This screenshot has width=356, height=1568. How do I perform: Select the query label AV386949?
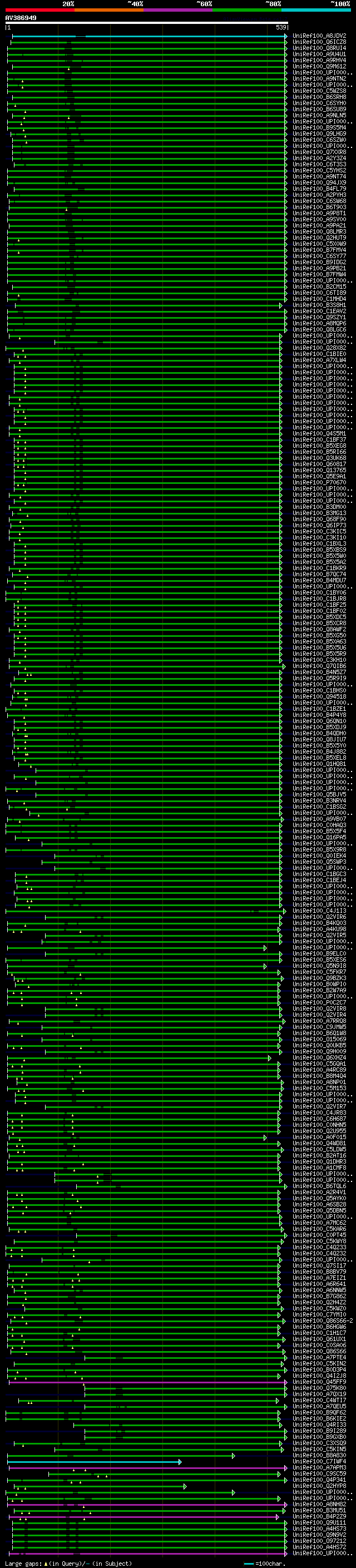click(21, 18)
